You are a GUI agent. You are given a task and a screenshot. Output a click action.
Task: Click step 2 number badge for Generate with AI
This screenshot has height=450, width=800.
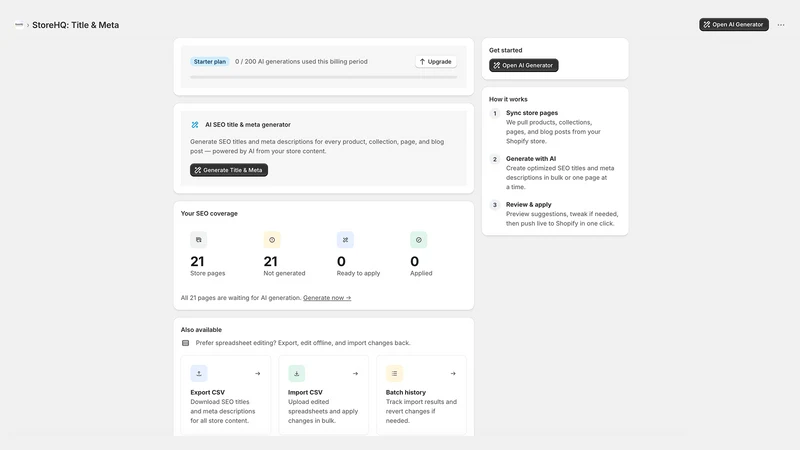pos(494,159)
